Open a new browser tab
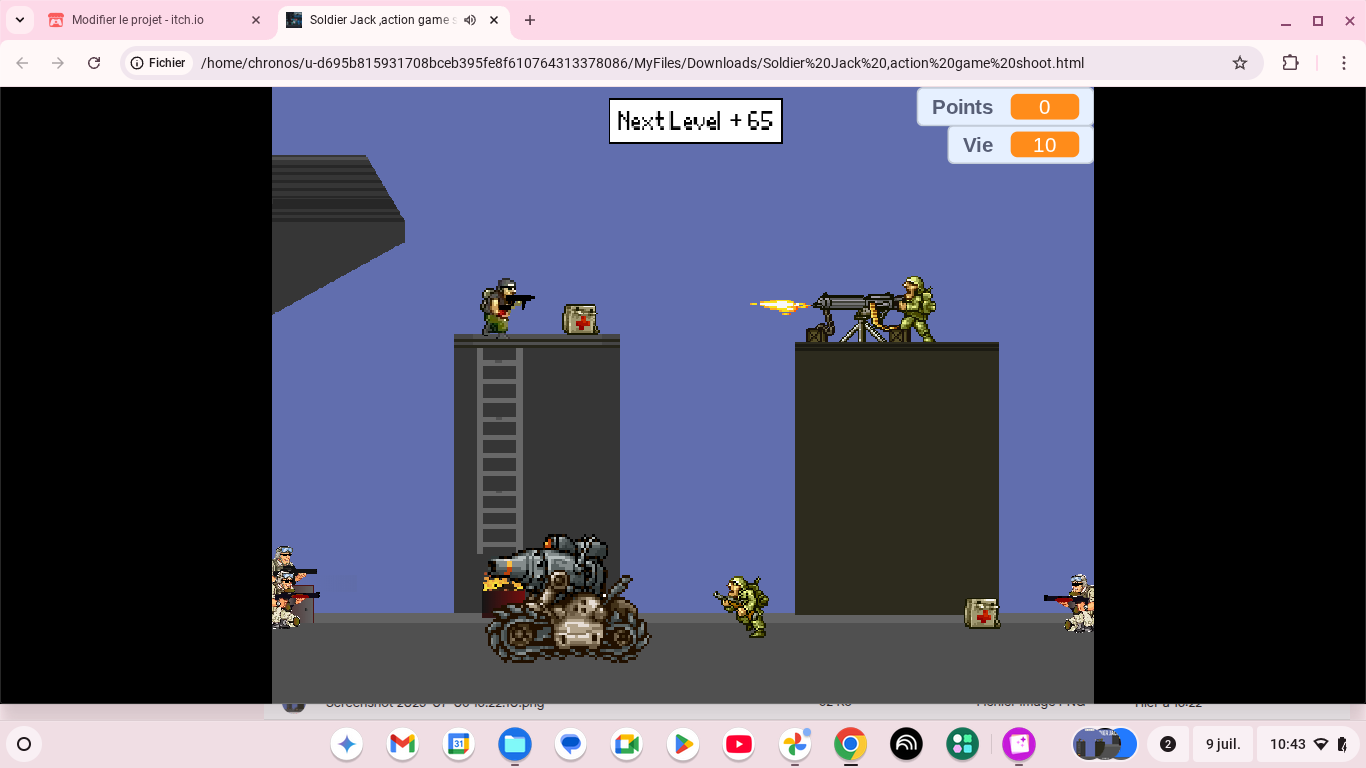 (x=530, y=20)
